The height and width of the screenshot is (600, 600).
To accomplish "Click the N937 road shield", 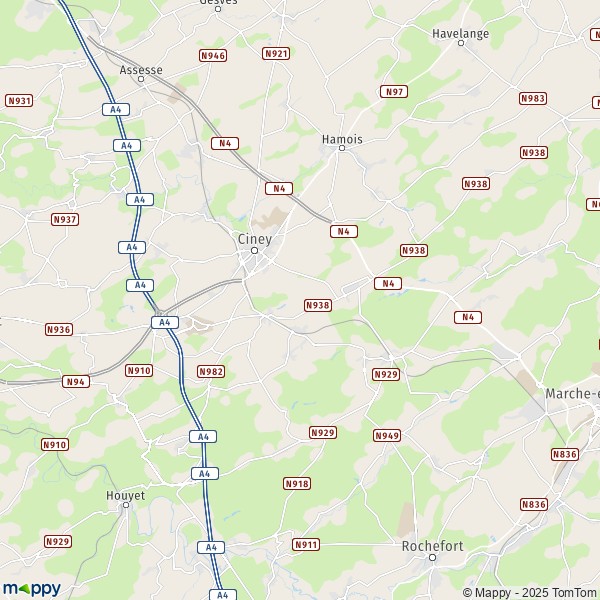I will pos(65,220).
